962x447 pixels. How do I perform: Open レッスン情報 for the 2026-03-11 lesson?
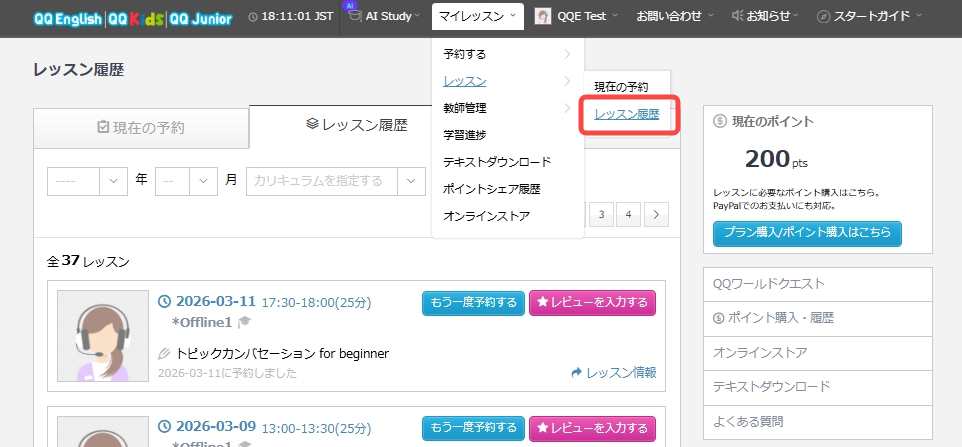[x=613, y=372]
